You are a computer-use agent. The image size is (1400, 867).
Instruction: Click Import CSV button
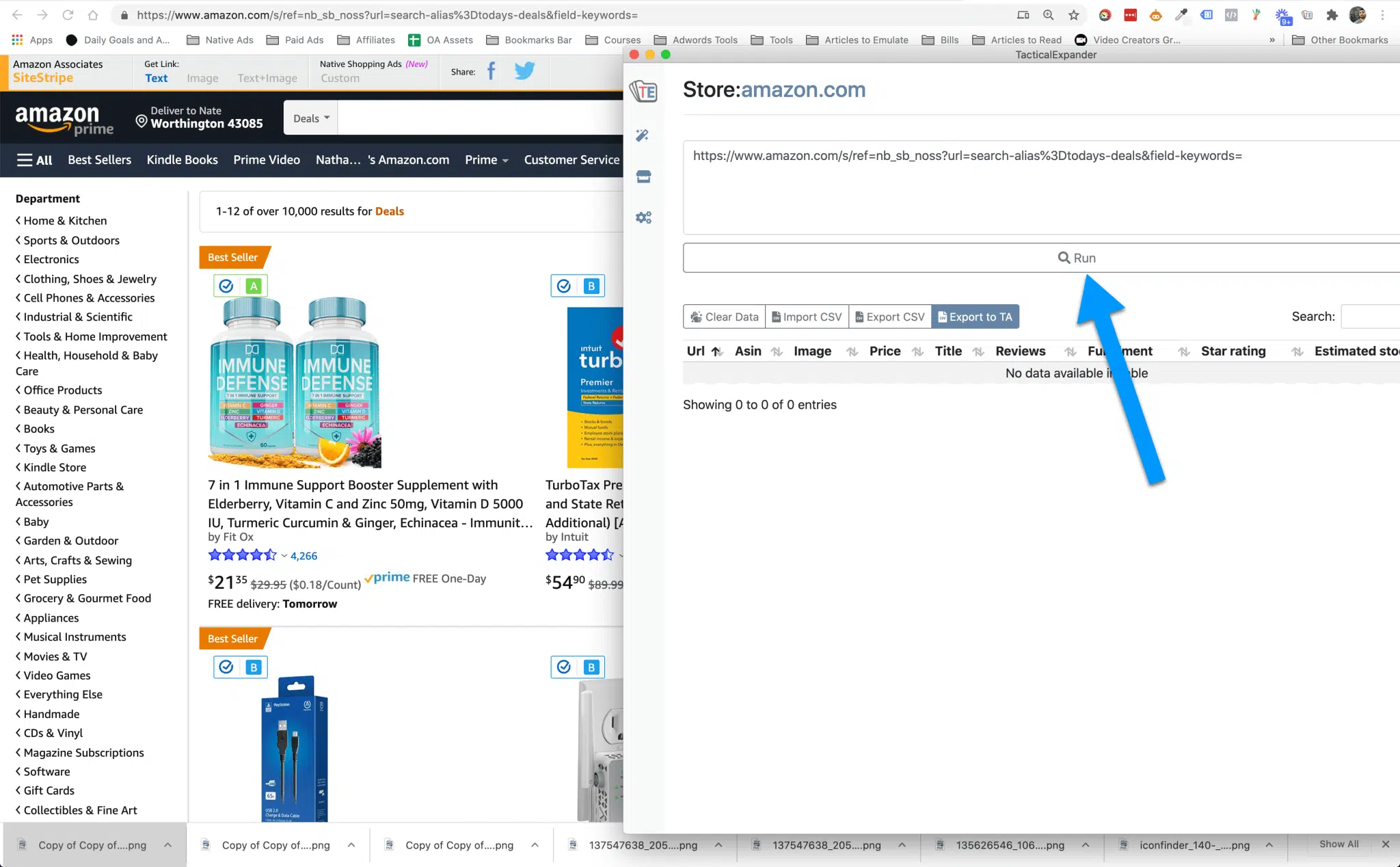807,317
